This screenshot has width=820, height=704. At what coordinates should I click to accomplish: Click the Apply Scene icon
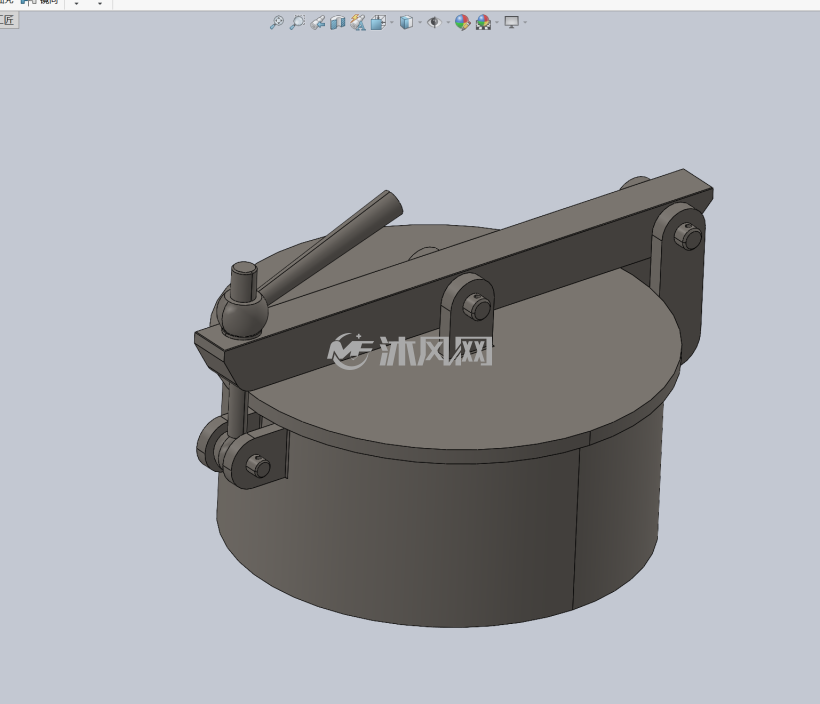coord(483,22)
